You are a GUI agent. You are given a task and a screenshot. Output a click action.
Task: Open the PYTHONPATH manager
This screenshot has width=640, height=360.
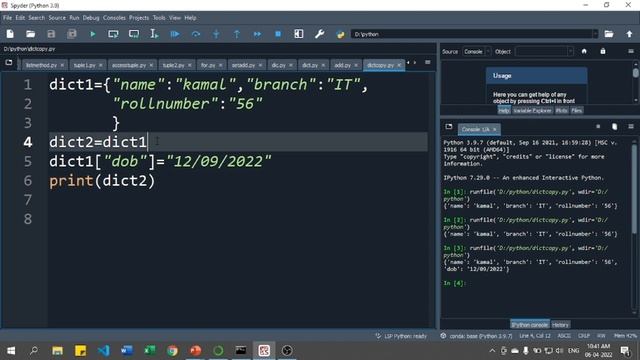340,34
